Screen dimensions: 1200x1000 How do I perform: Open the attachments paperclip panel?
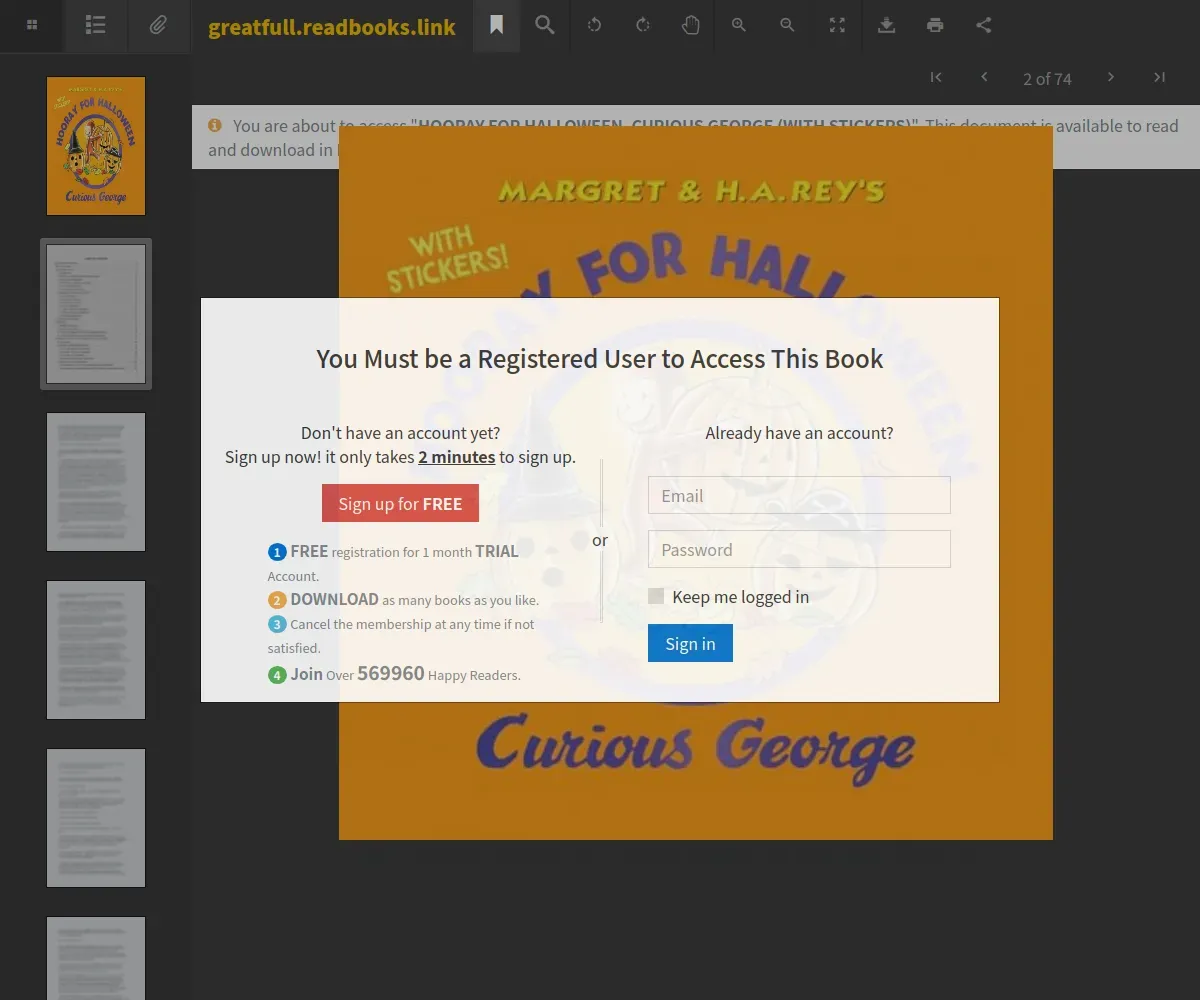click(158, 25)
